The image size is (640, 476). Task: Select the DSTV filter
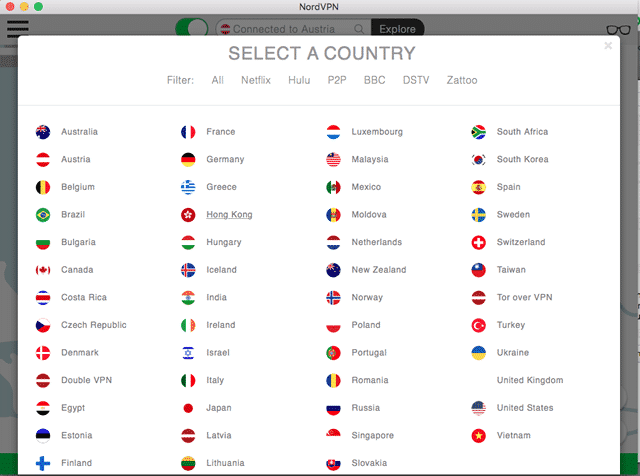pos(416,80)
